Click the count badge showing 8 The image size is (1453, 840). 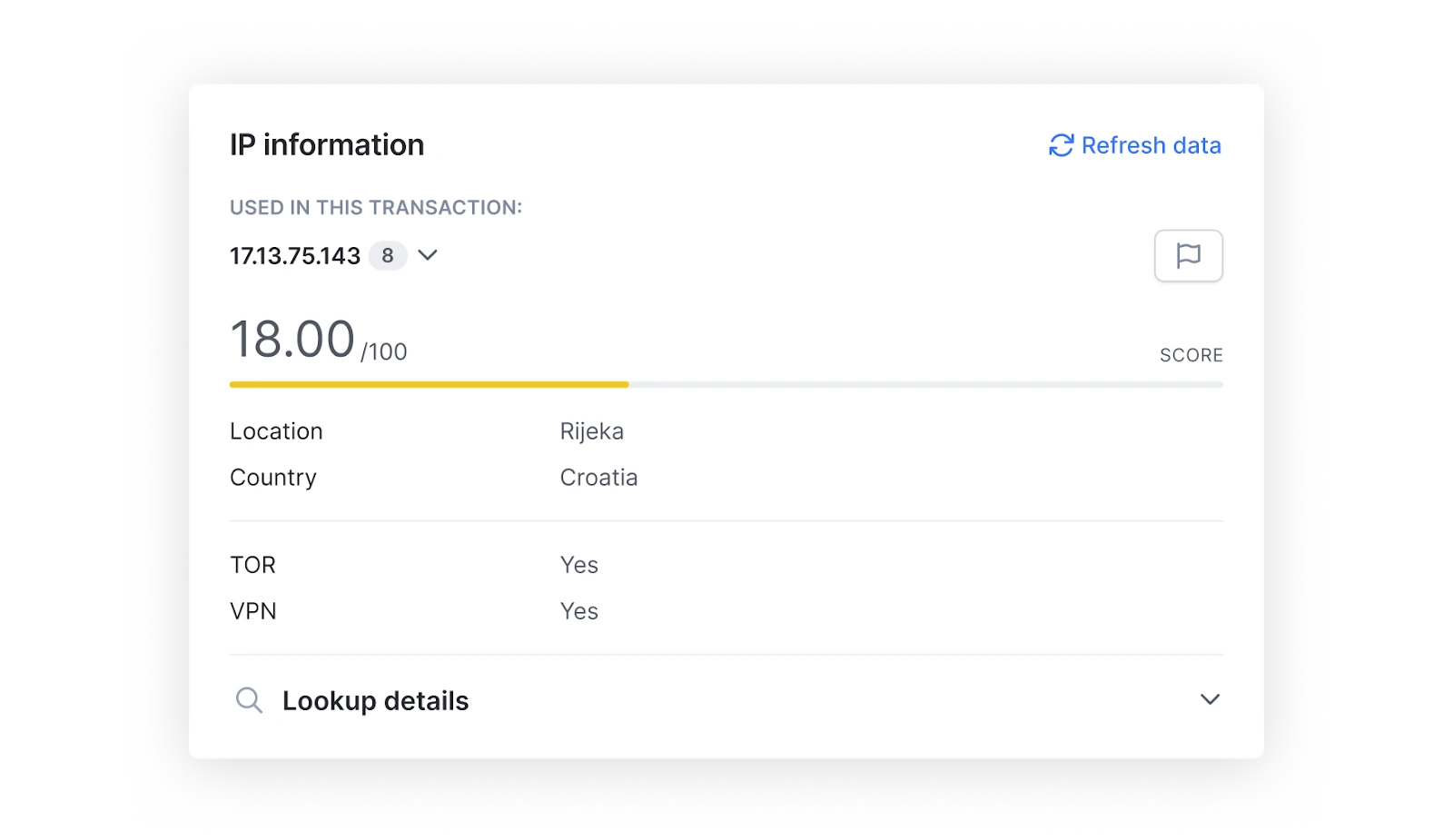tap(388, 256)
